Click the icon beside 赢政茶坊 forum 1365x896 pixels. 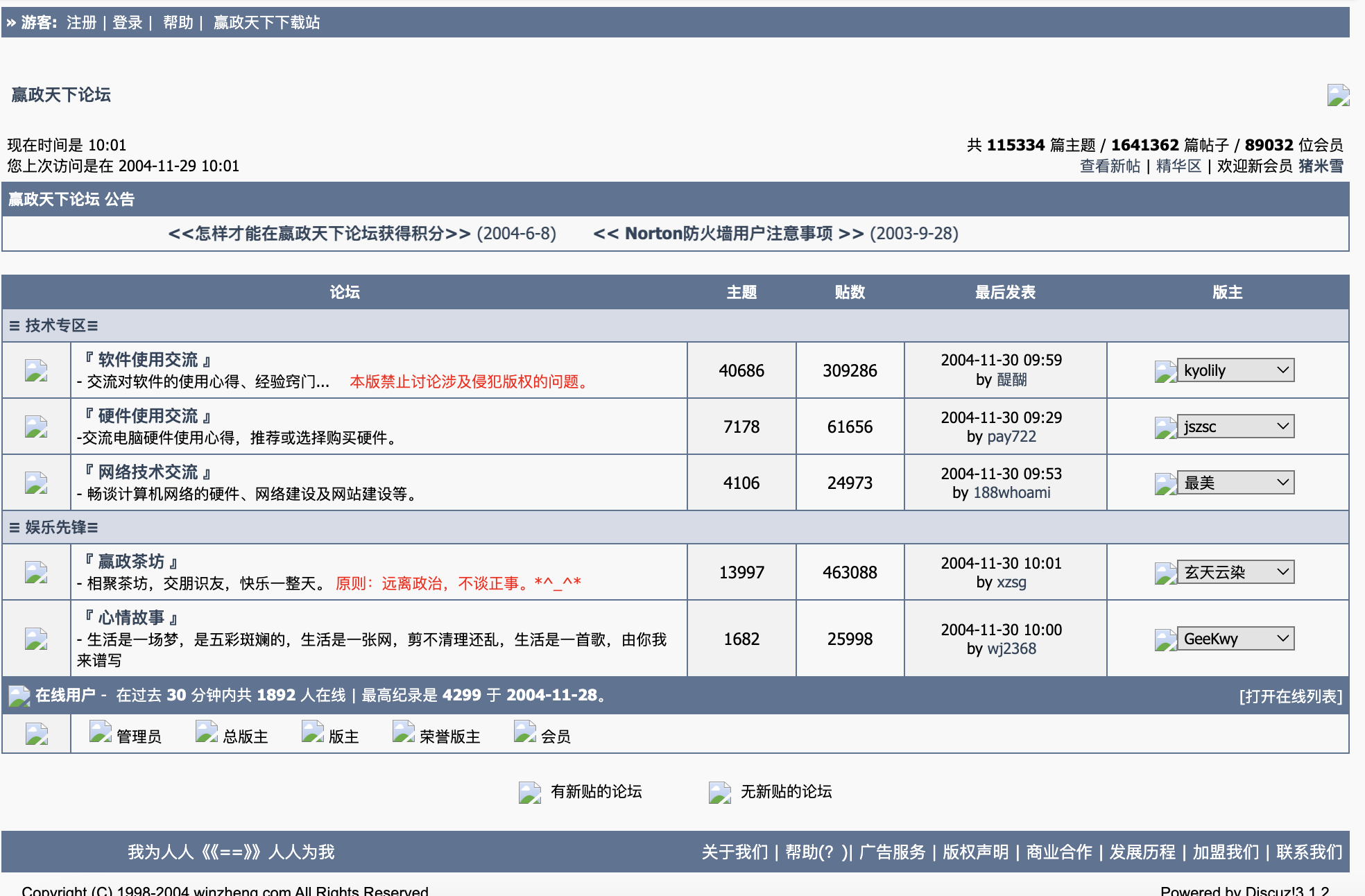coord(36,572)
